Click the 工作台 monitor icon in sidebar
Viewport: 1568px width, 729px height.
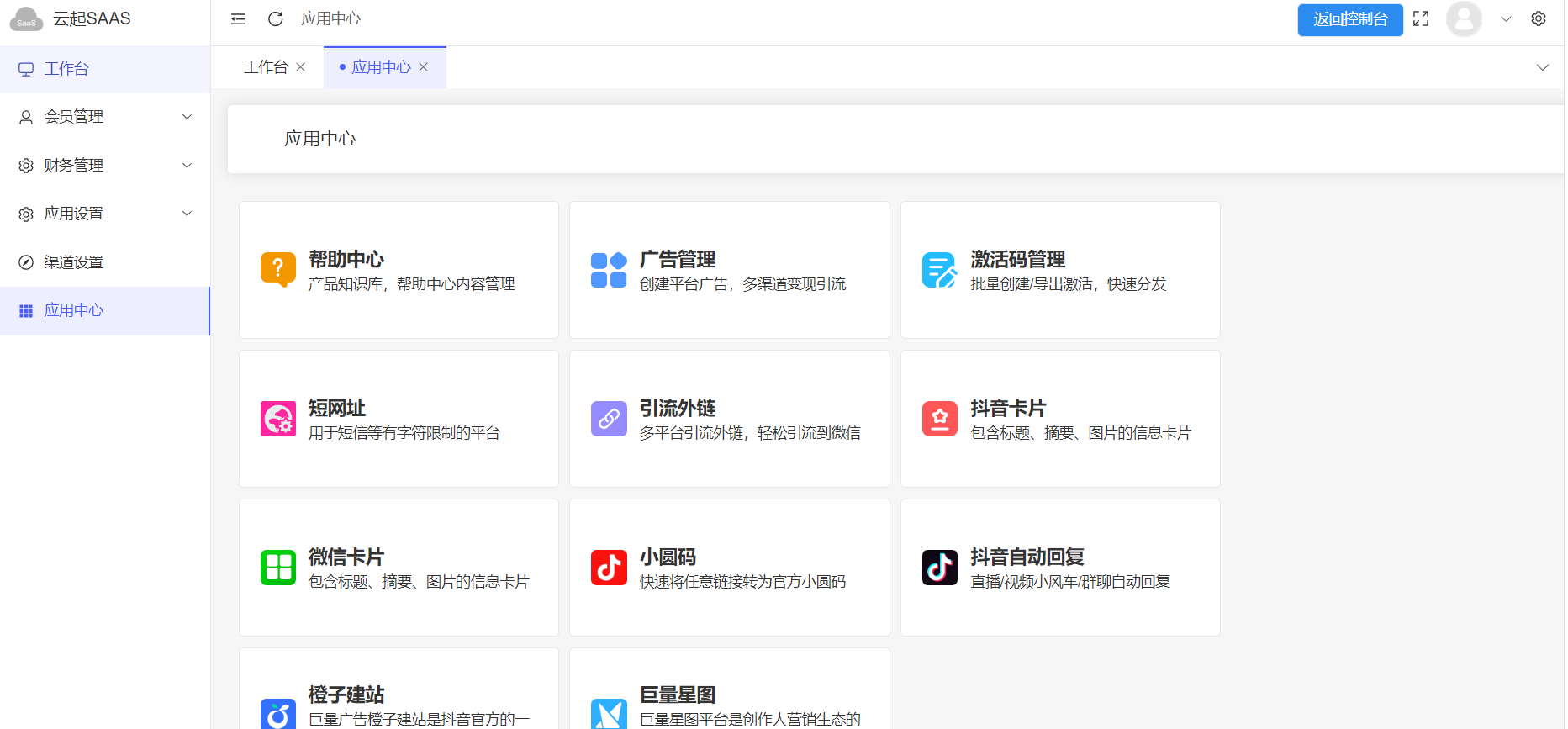click(x=26, y=69)
